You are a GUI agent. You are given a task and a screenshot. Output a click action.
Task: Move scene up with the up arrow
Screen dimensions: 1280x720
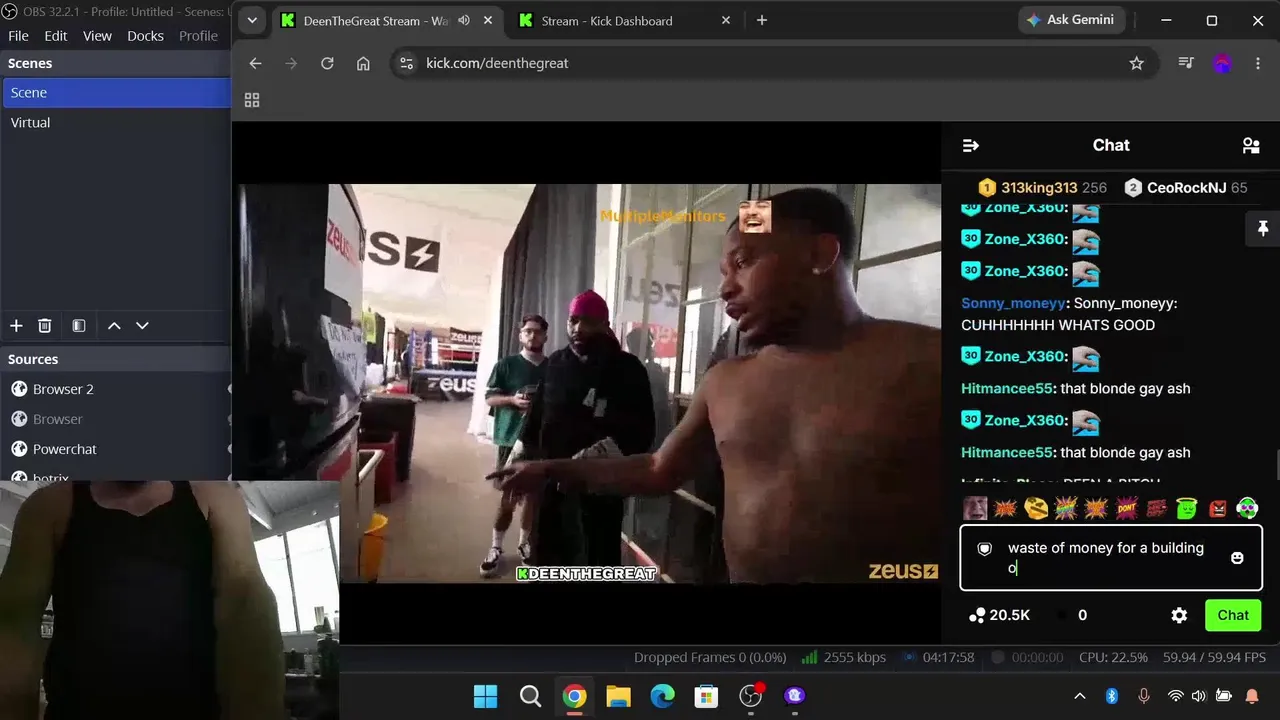pyautogui.click(x=114, y=325)
